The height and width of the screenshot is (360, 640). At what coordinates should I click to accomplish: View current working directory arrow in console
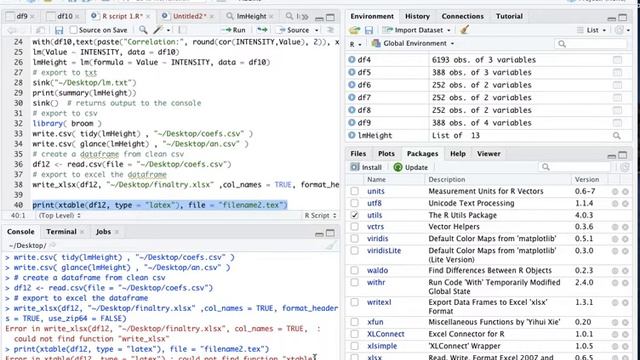tap(53, 245)
